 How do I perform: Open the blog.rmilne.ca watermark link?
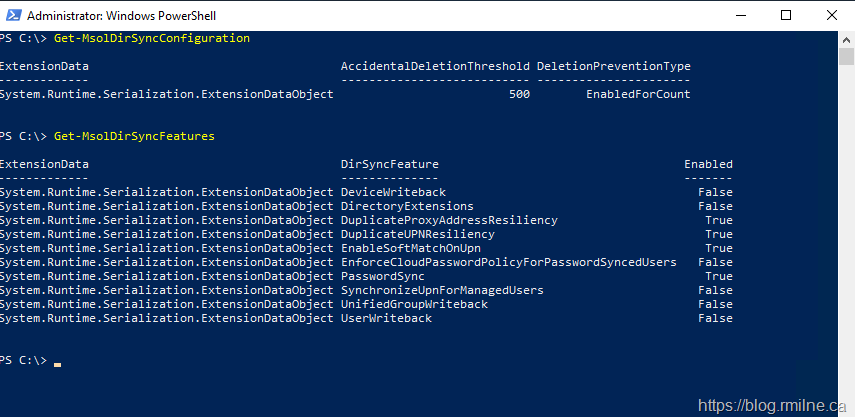[772, 405]
